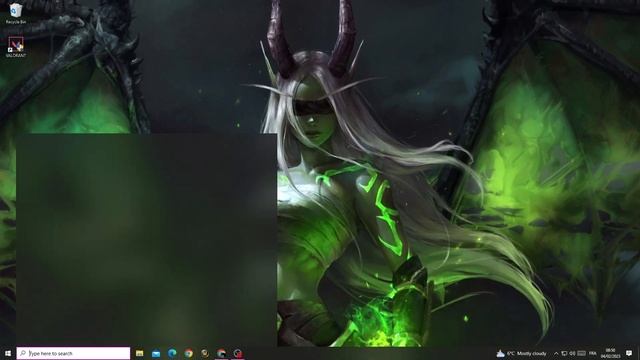Open File Explorer from the taskbar
This screenshot has width=640, height=360.
click(x=140, y=353)
